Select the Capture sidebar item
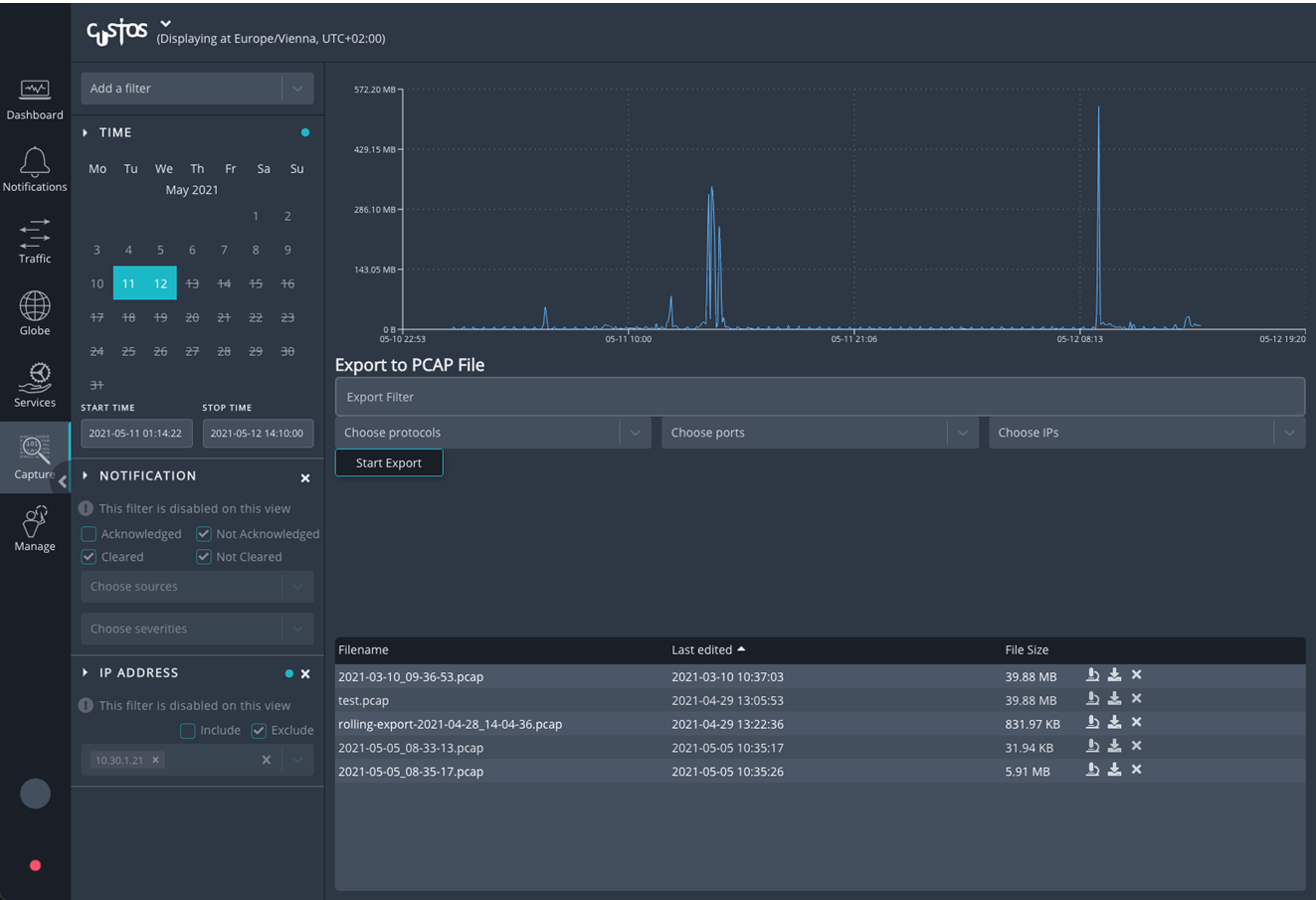1316x900 pixels. pos(35,457)
